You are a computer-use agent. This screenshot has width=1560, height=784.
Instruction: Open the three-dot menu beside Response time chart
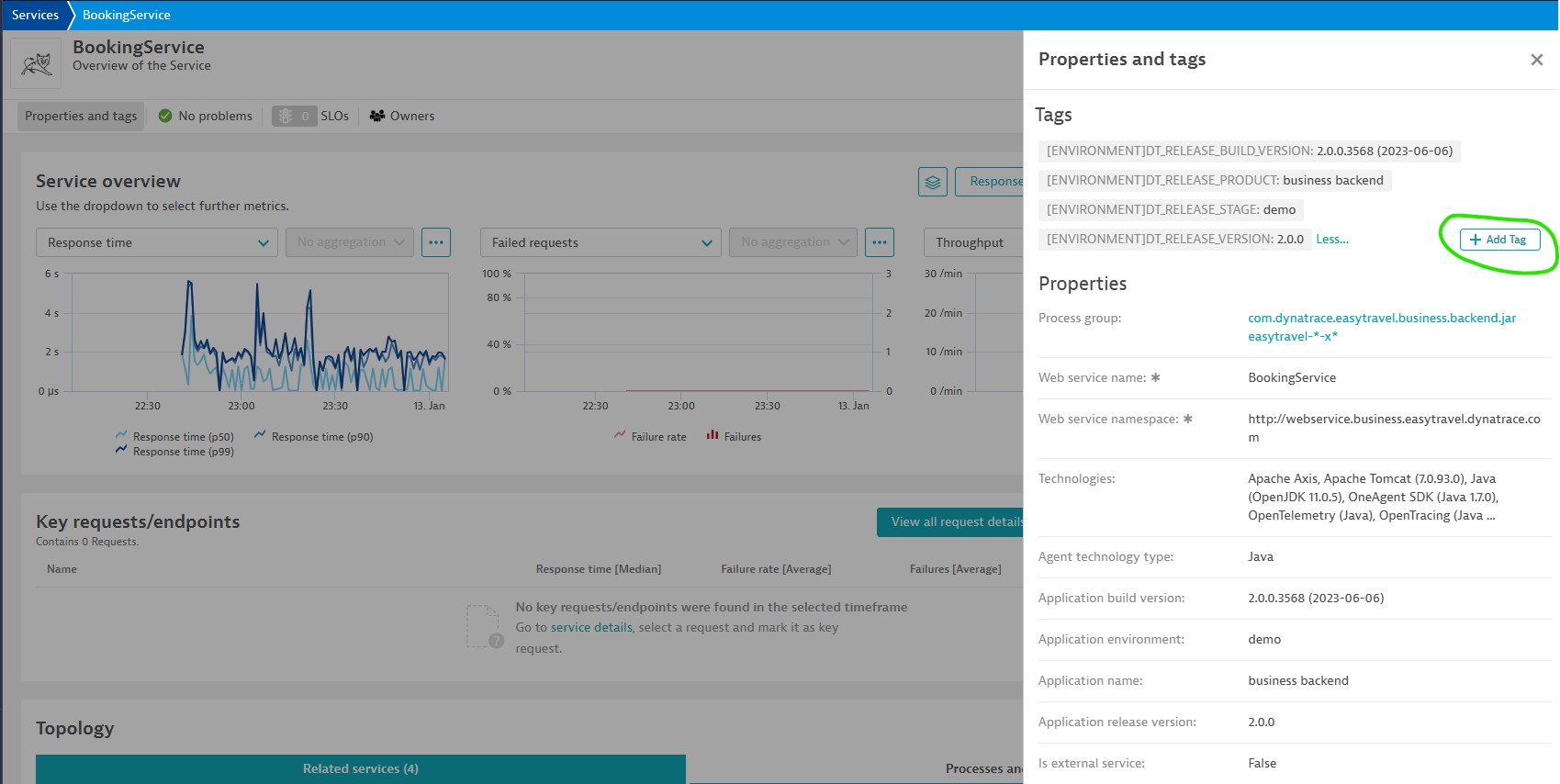click(436, 242)
